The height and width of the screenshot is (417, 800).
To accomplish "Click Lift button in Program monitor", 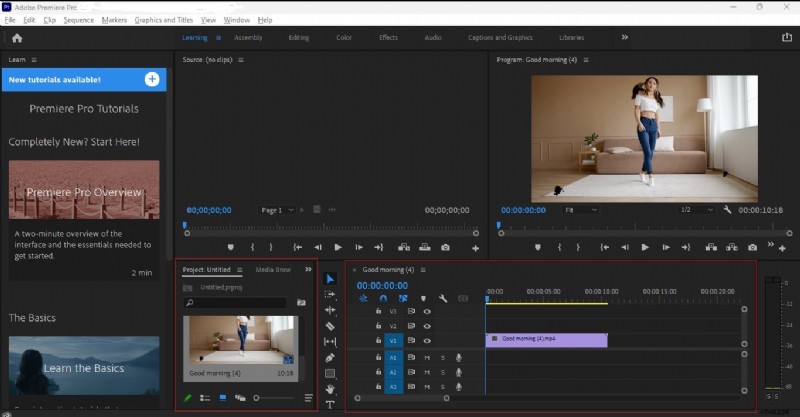I will 711,247.
